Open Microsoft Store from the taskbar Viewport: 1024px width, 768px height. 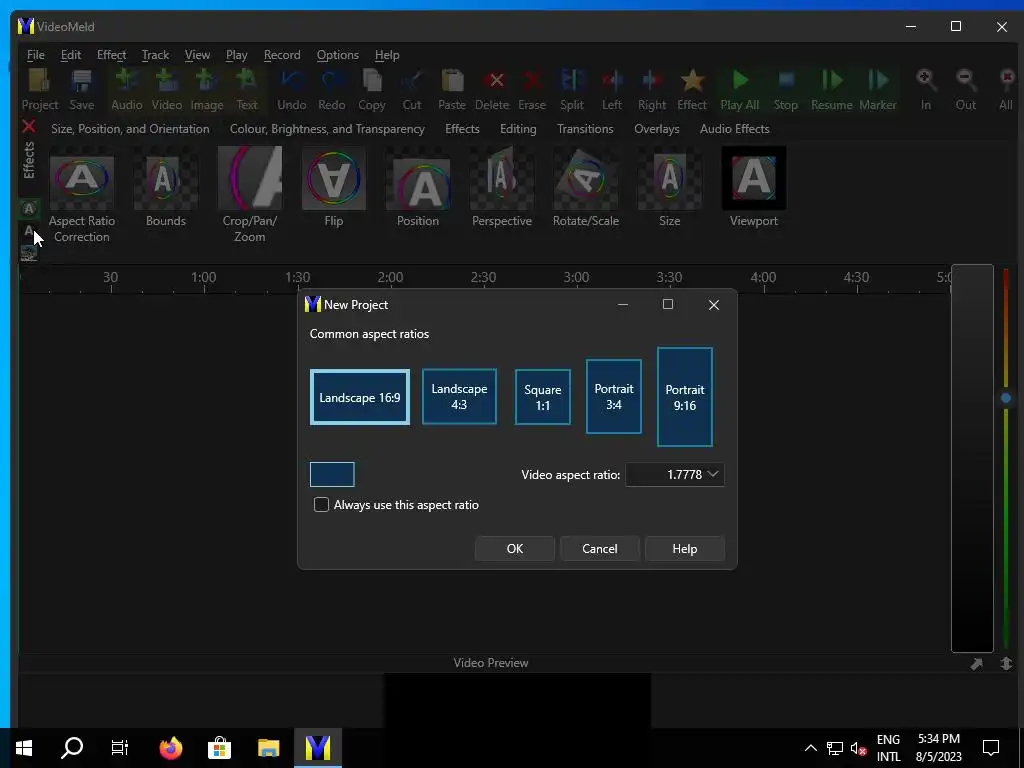[219, 748]
